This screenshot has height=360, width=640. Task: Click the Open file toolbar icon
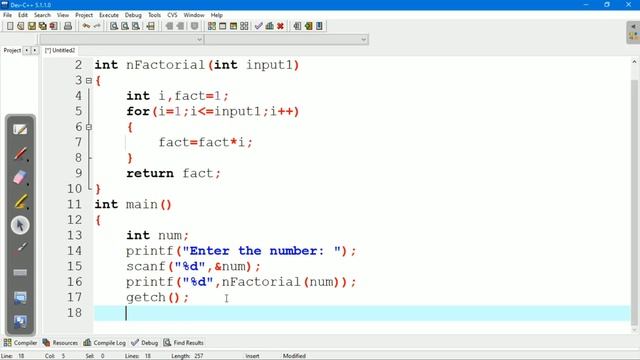(x=21, y=26)
